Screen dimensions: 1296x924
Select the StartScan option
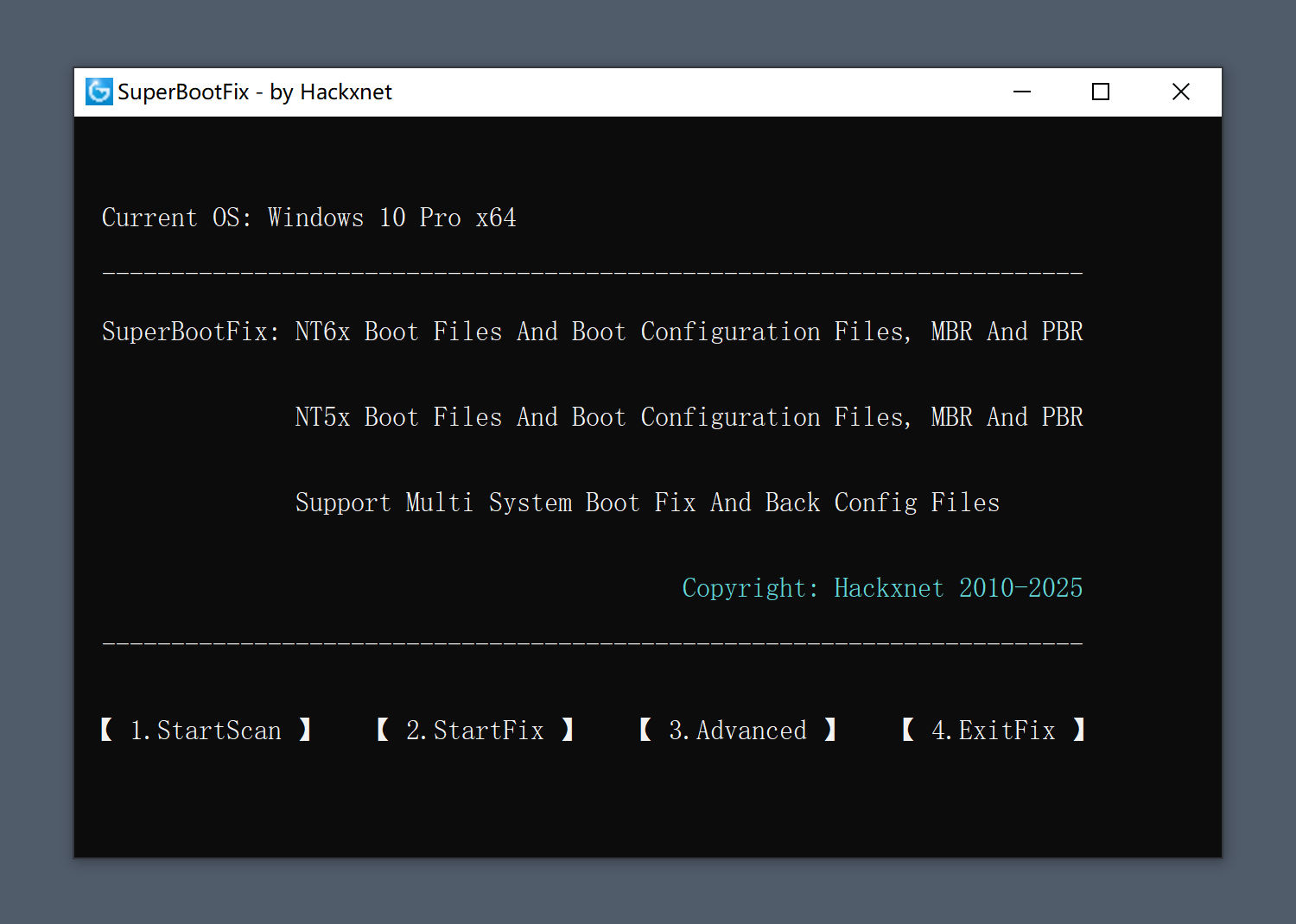(x=206, y=730)
